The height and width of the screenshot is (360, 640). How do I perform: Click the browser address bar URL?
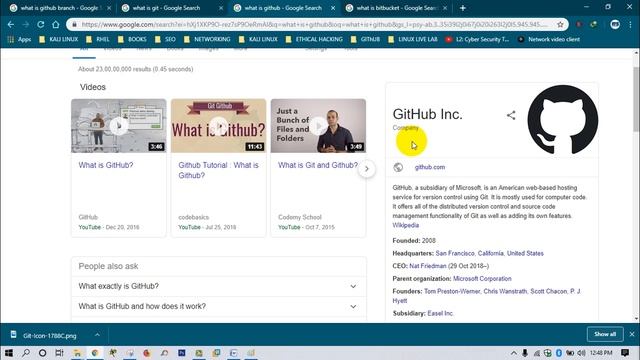click(314, 24)
